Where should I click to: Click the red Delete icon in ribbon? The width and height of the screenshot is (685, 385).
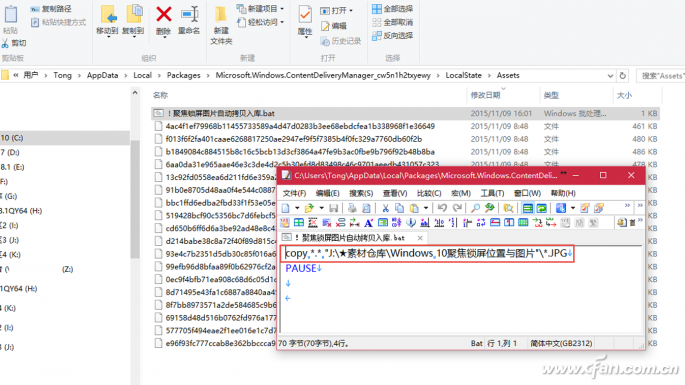[164, 15]
